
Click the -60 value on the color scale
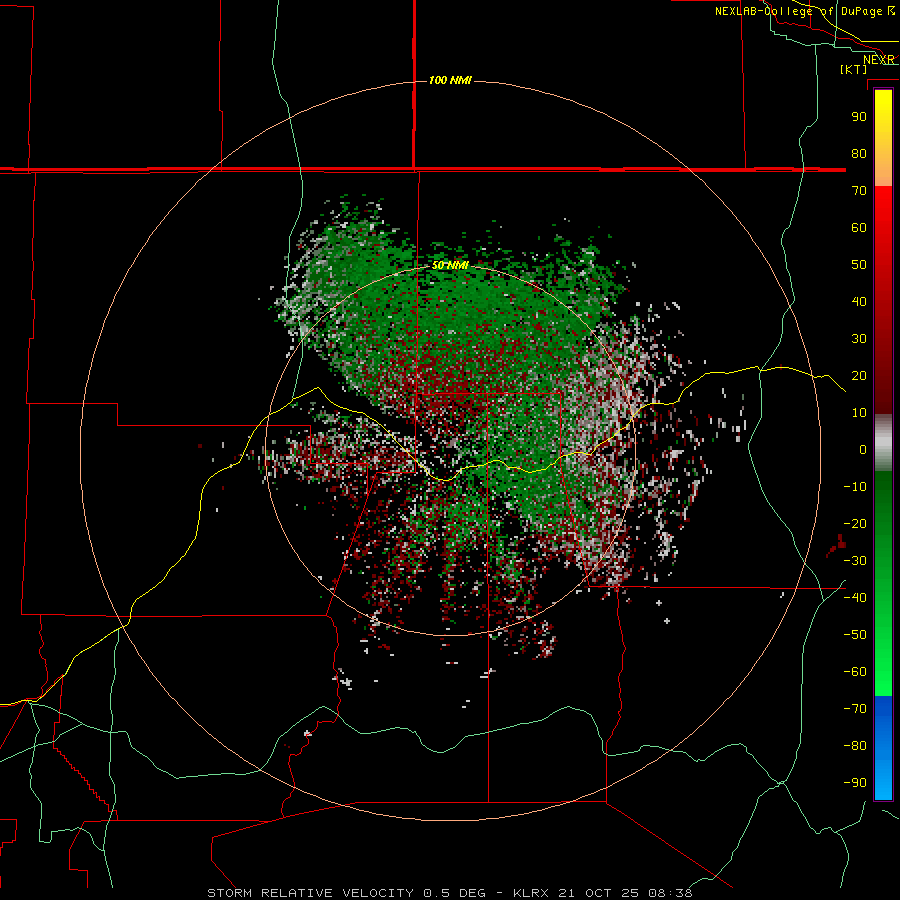tap(855, 672)
